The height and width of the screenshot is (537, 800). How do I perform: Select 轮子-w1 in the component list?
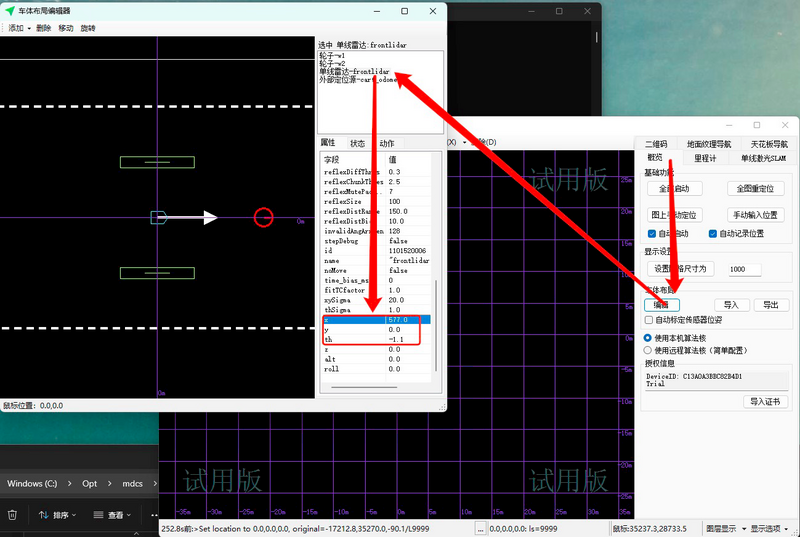pyautogui.click(x=332, y=55)
